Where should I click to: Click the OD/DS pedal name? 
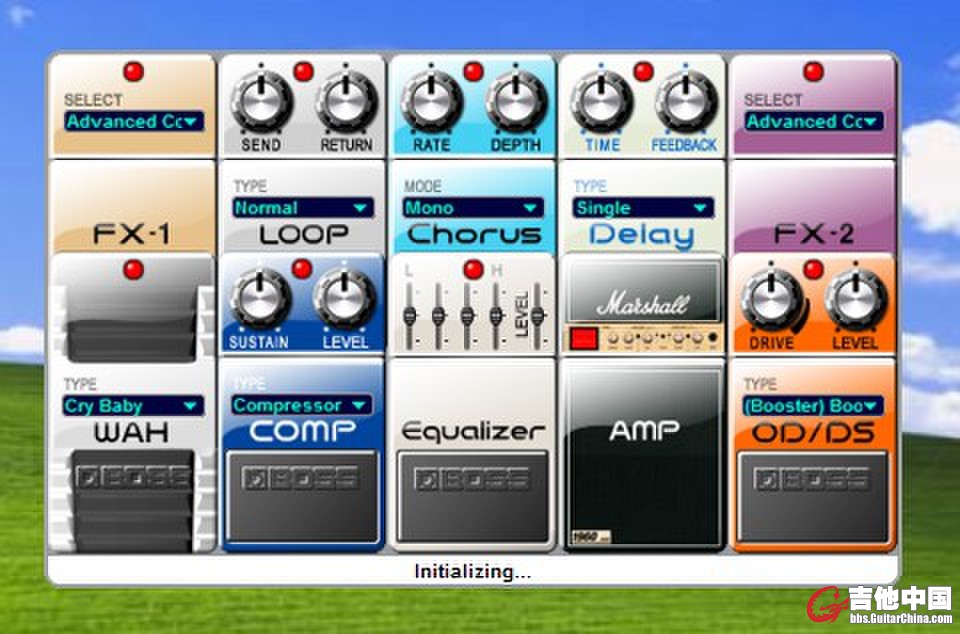click(x=813, y=433)
